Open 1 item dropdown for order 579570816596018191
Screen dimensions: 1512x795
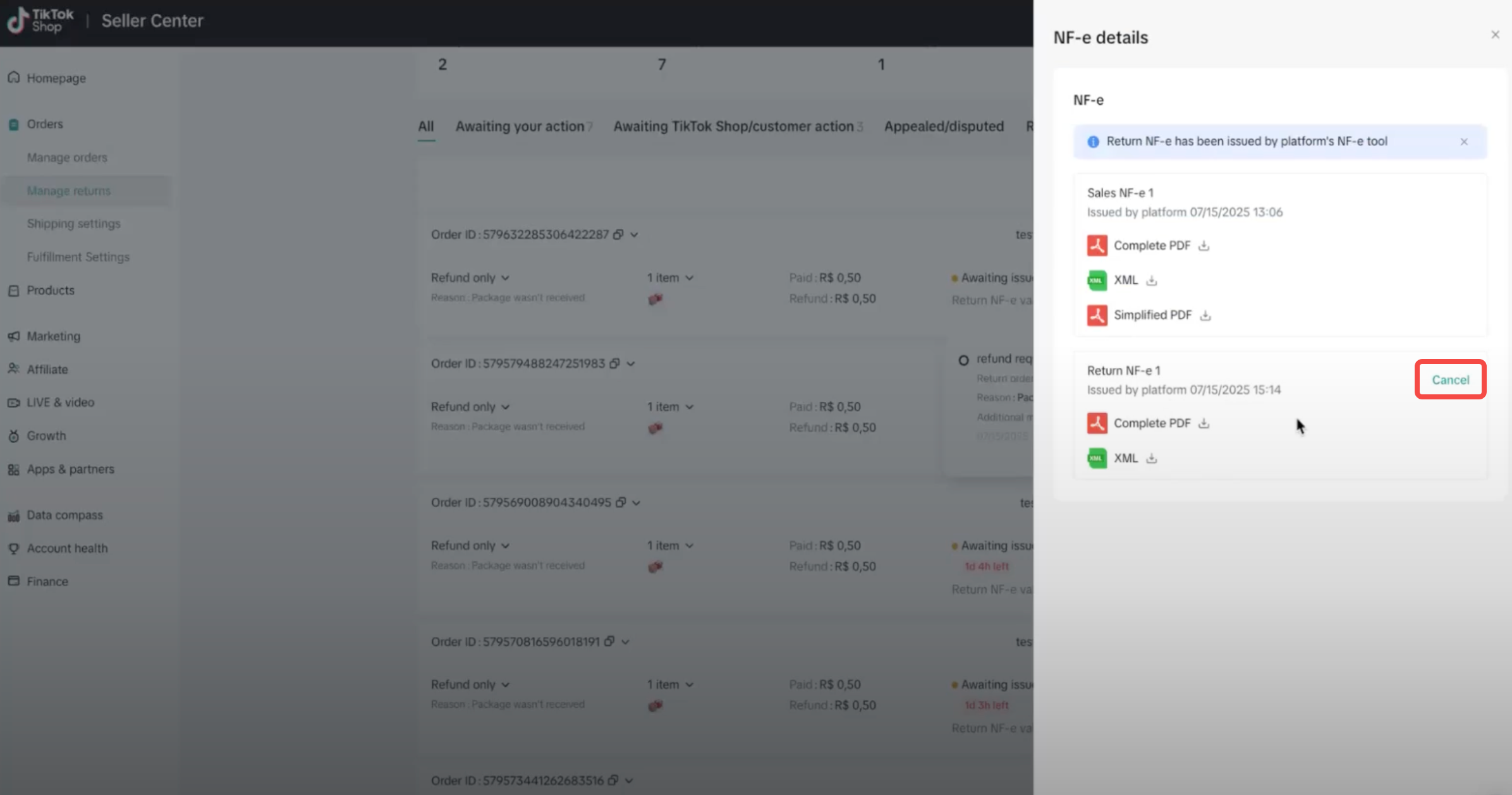point(670,685)
